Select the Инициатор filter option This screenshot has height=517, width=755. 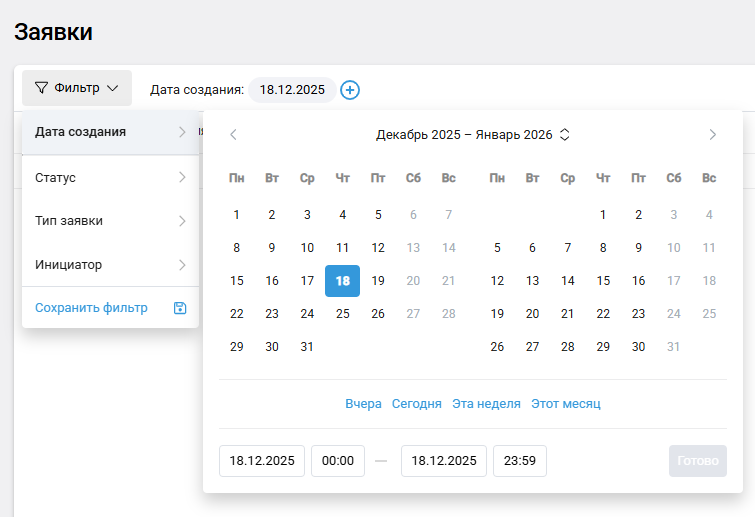[110, 265]
